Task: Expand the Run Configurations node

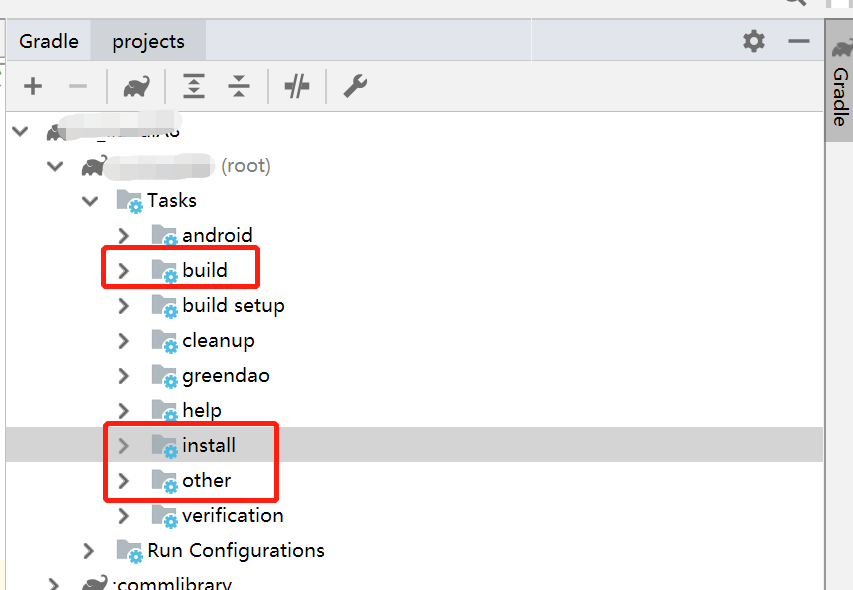Action: pyautogui.click(x=89, y=551)
